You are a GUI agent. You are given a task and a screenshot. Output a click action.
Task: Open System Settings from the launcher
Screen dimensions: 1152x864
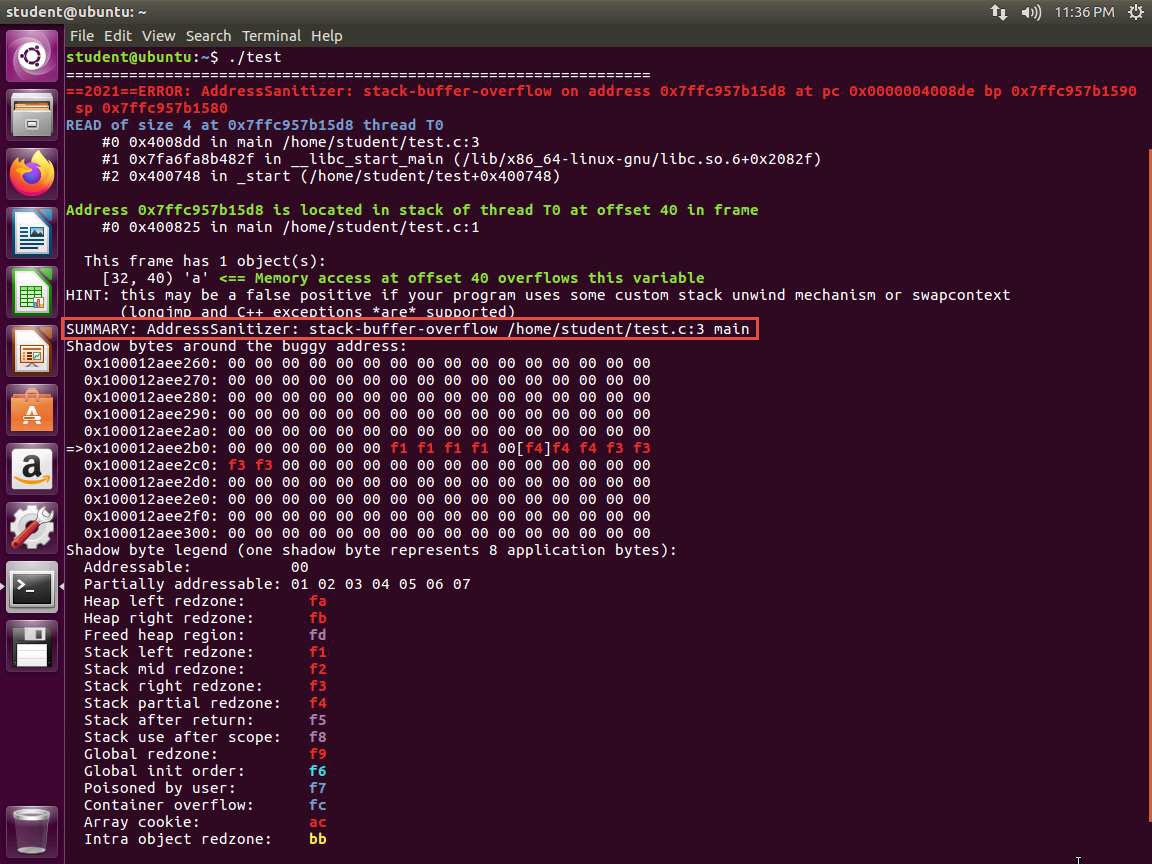[x=32, y=529]
